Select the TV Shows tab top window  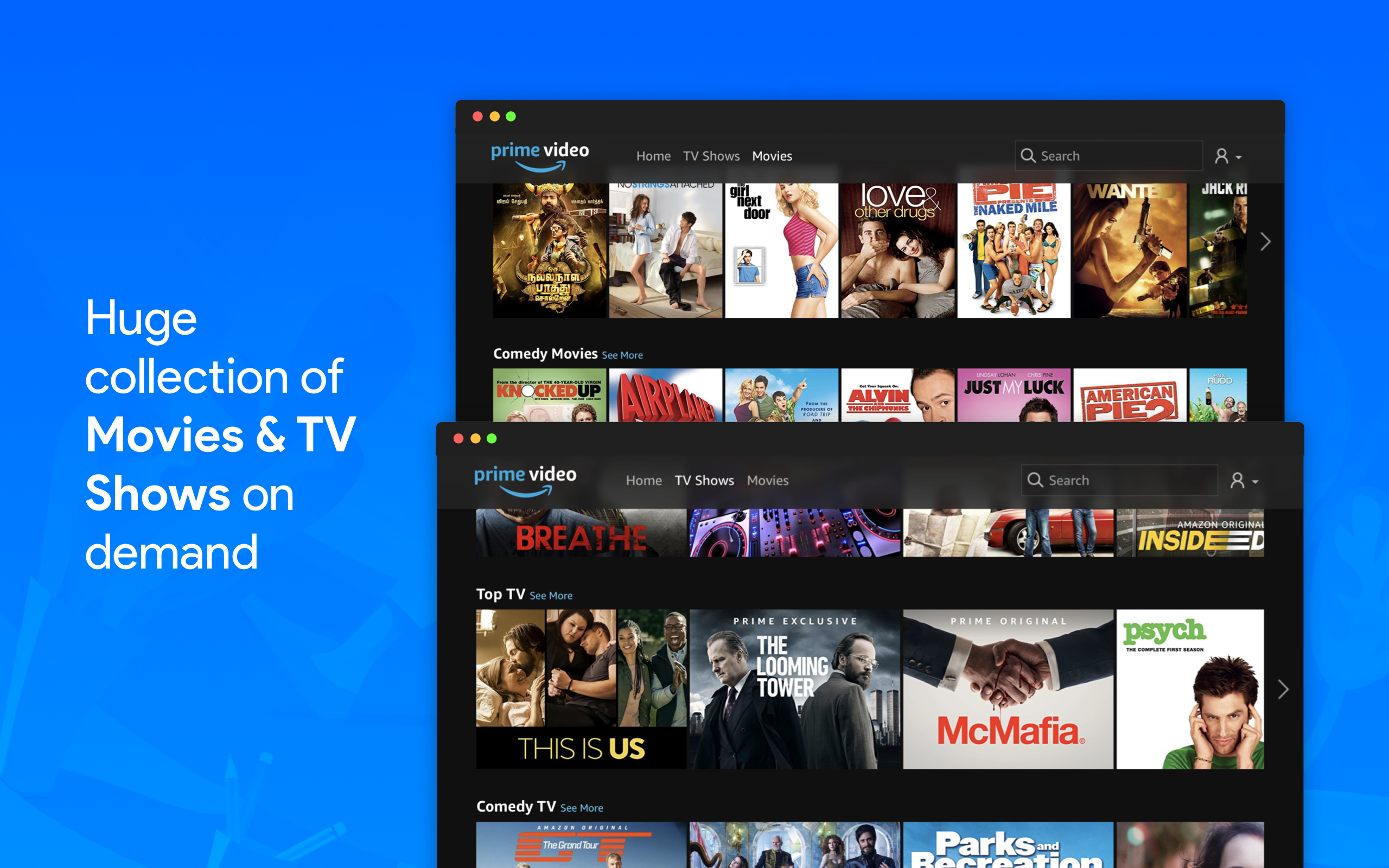click(711, 155)
